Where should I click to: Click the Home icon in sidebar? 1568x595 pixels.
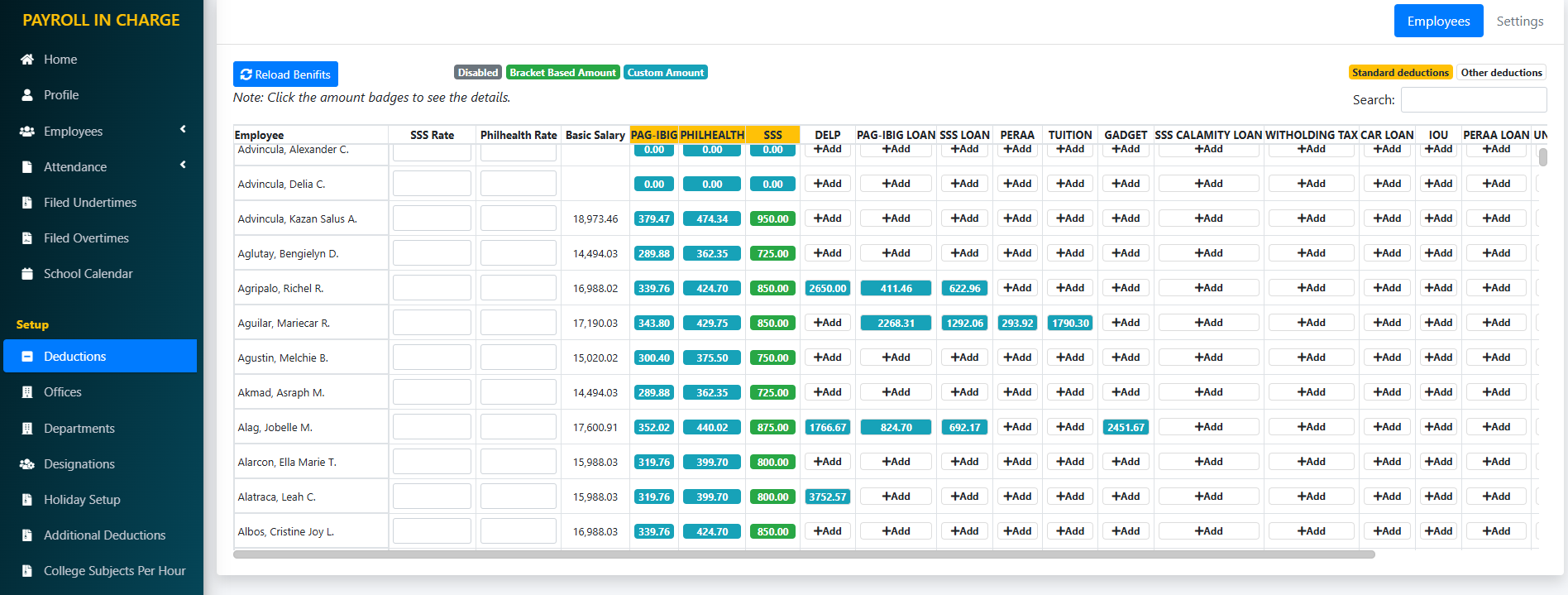(x=27, y=60)
